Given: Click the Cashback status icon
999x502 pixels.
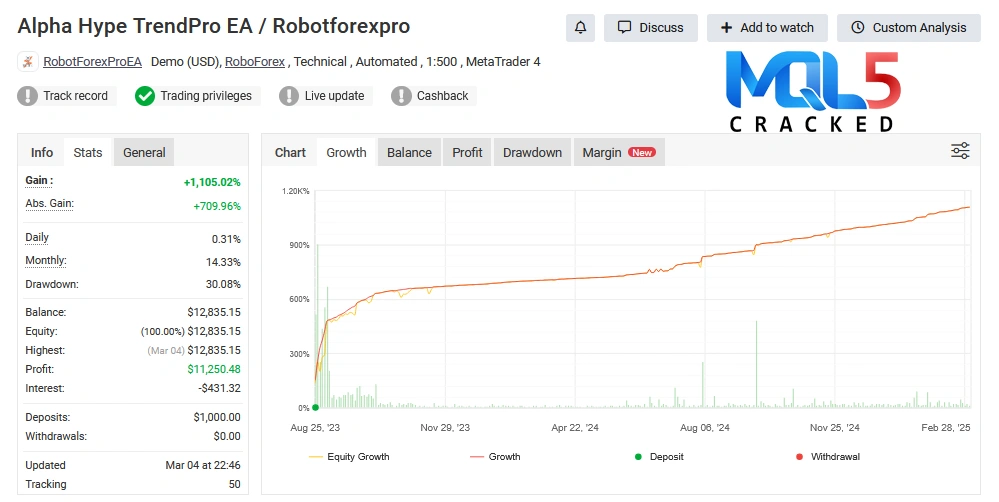Looking at the screenshot, I should click(x=401, y=96).
